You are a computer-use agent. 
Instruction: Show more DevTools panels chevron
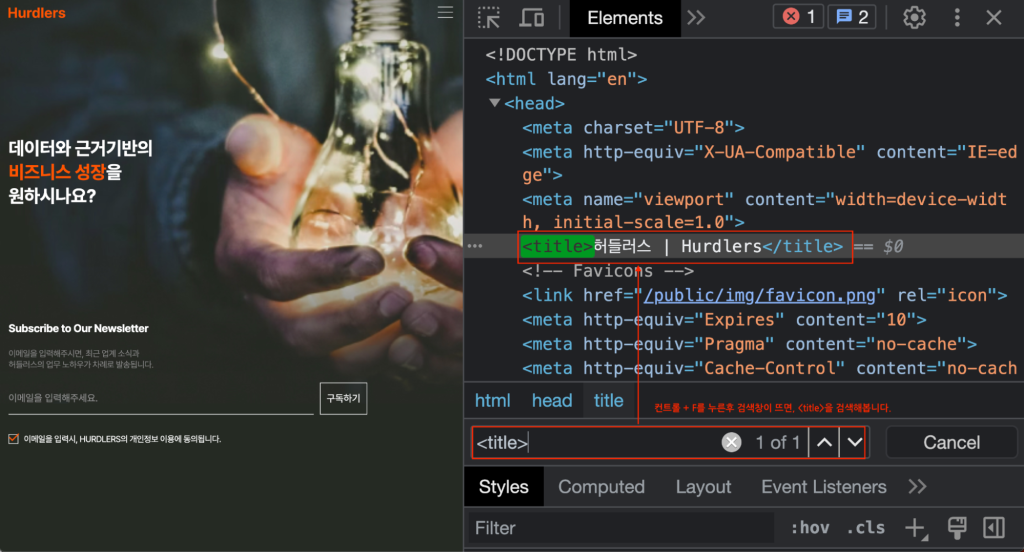[x=696, y=18]
